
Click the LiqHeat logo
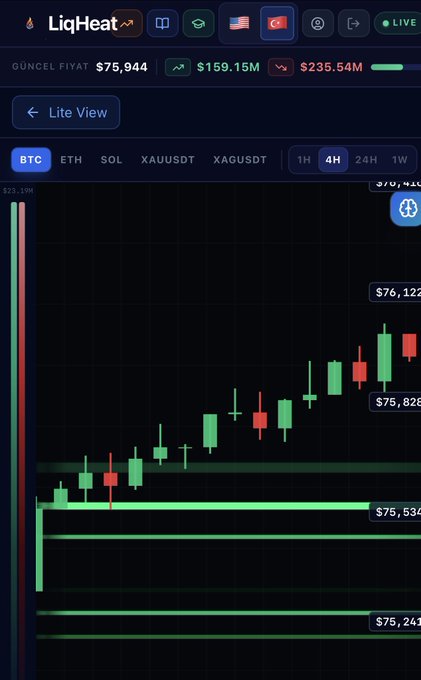(x=82, y=23)
